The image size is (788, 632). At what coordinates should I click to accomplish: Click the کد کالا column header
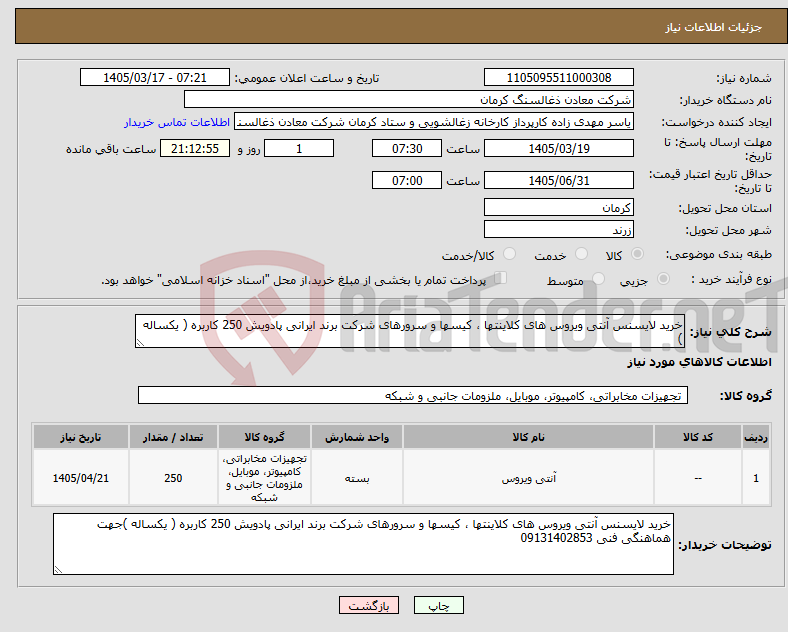click(x=698, y=437)
